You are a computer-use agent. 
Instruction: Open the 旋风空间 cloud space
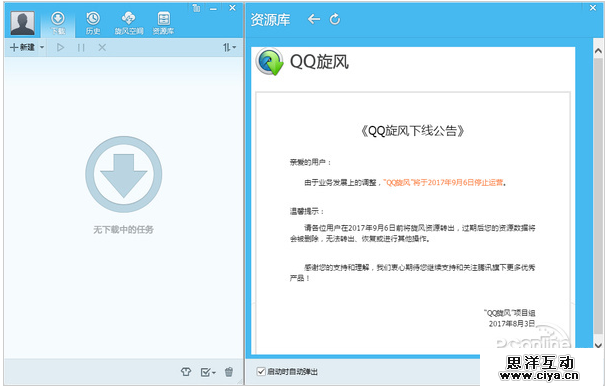(129, 23)
